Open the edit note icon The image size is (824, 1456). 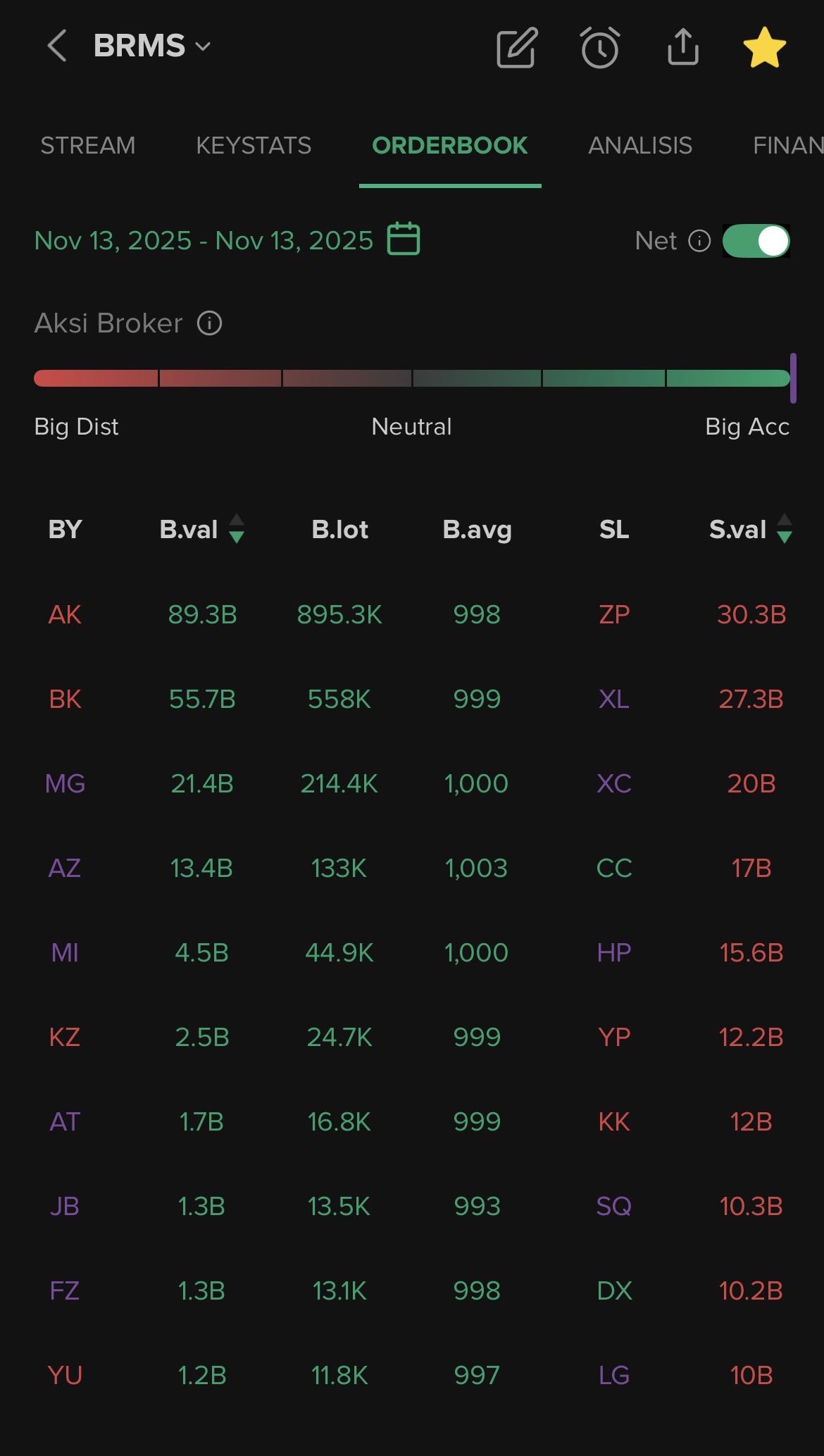517,48
